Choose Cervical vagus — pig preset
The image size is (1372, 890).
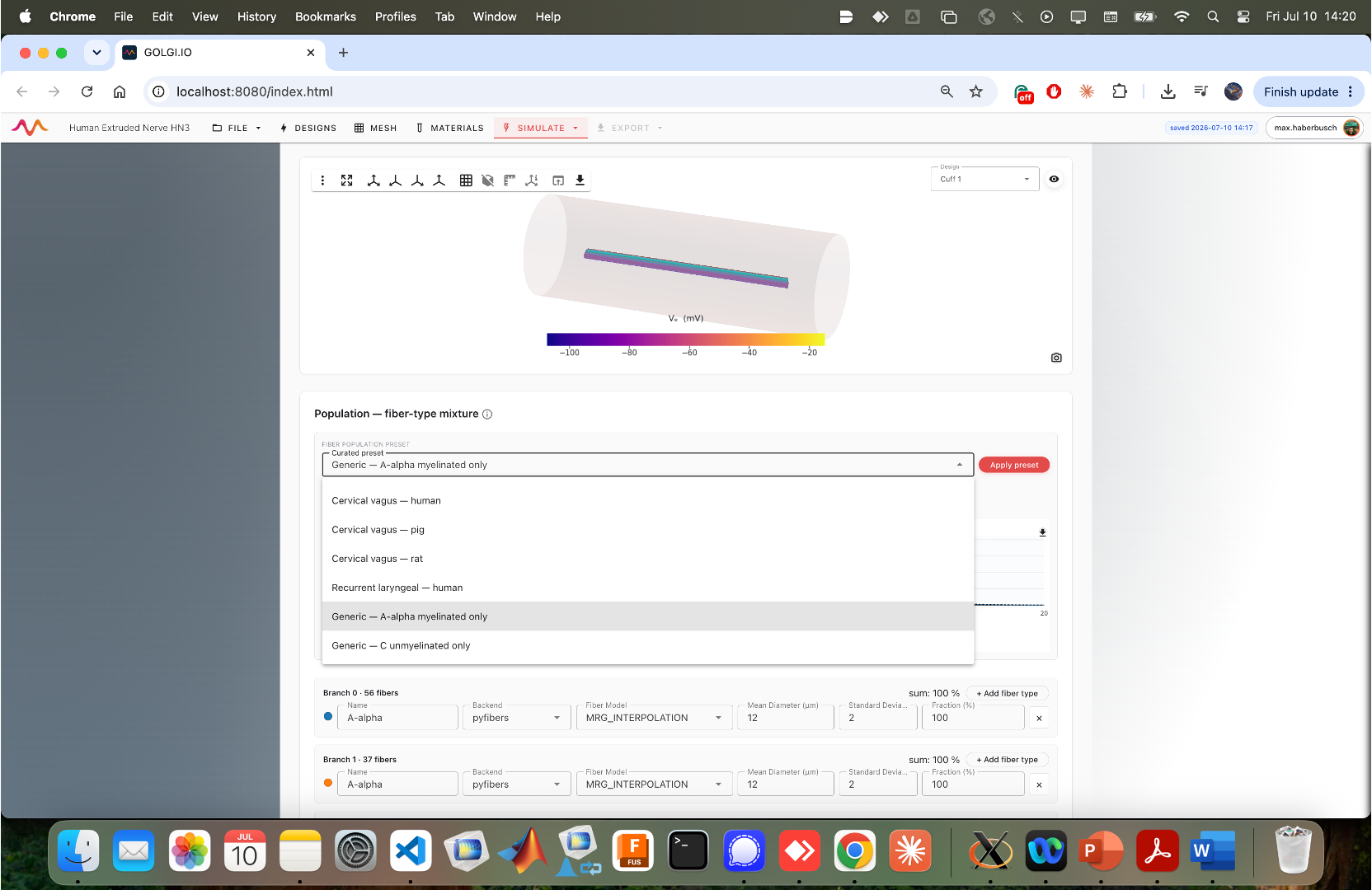[x=648, y=530]
